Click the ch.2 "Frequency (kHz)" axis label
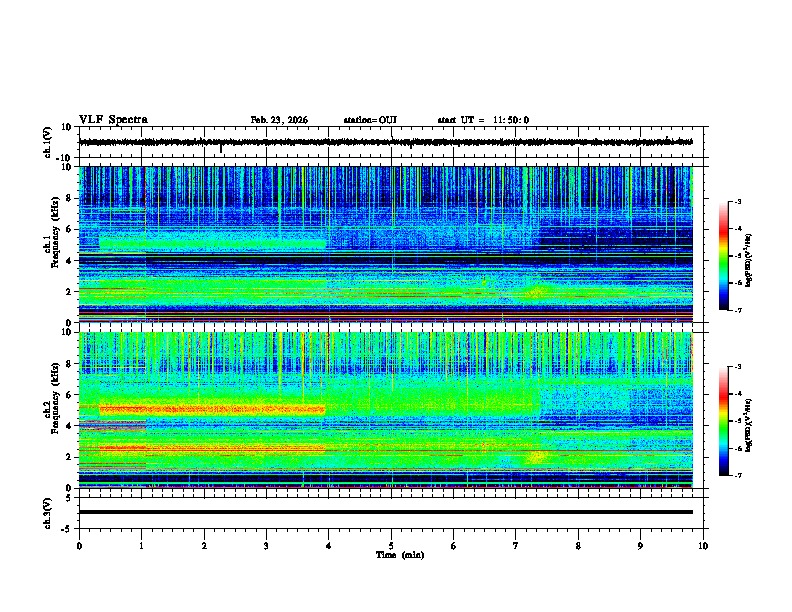This screenshot has width=792, height=612. coord(55,398)
